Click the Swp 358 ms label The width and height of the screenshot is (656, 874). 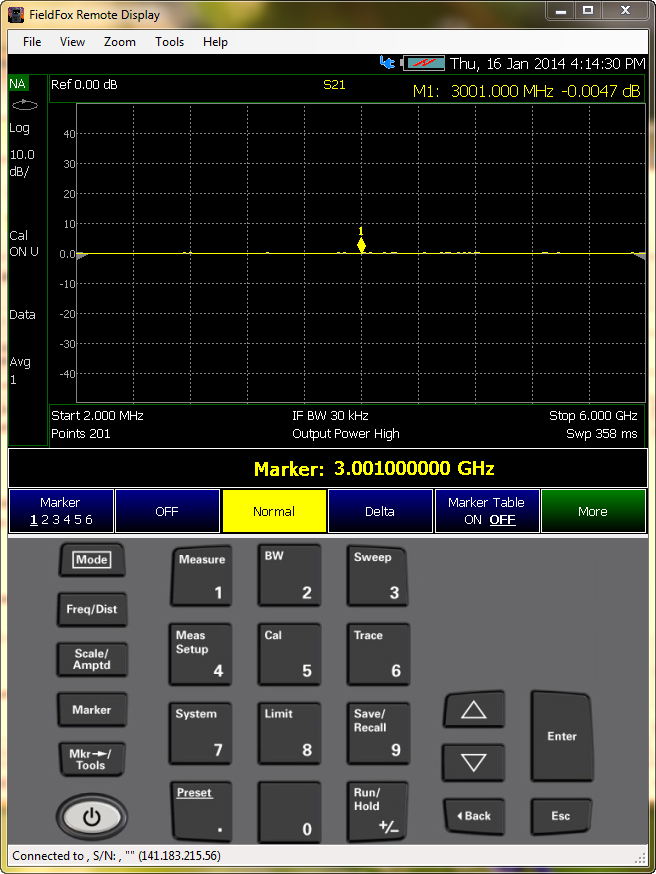coord(601,434)
